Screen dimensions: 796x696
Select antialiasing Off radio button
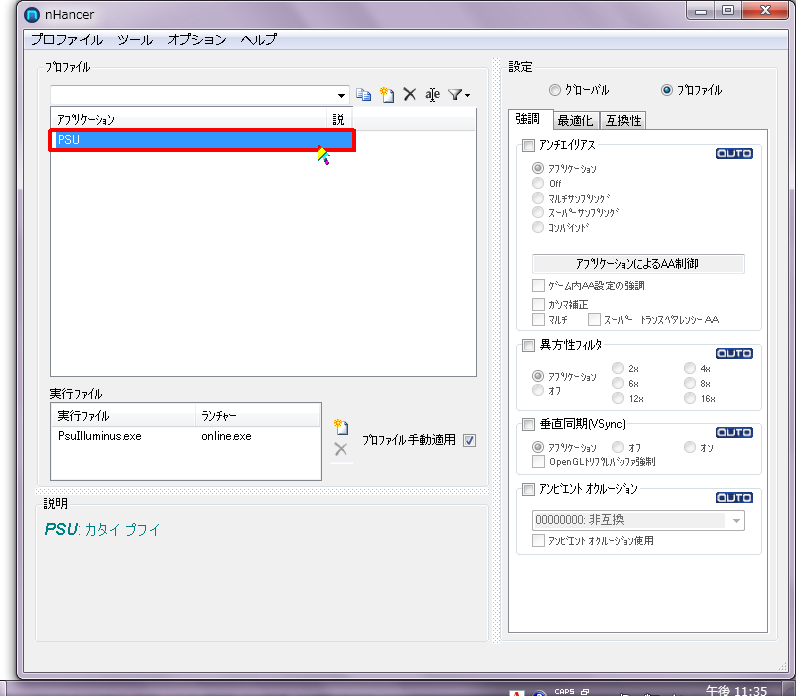pyautogui.click(x=538, y=183)
